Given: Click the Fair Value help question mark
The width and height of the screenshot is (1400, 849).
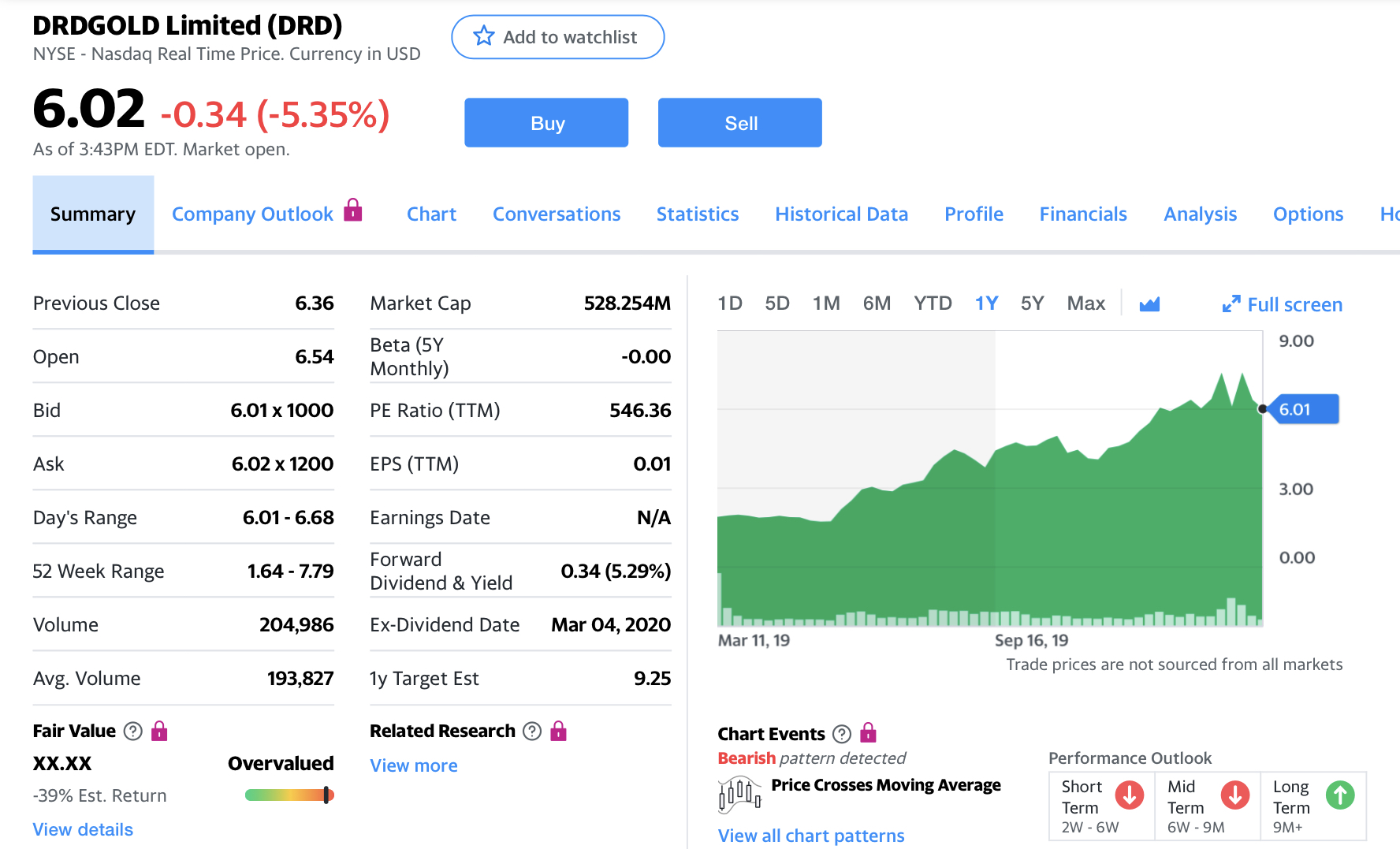Looking at the screenshot, I should point(133,732).
